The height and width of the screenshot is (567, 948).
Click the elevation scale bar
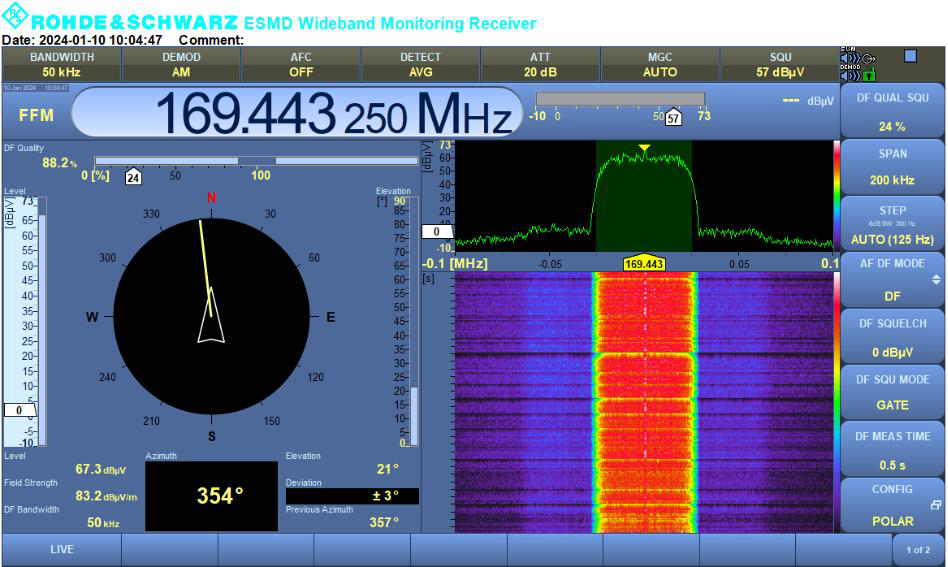414,322
